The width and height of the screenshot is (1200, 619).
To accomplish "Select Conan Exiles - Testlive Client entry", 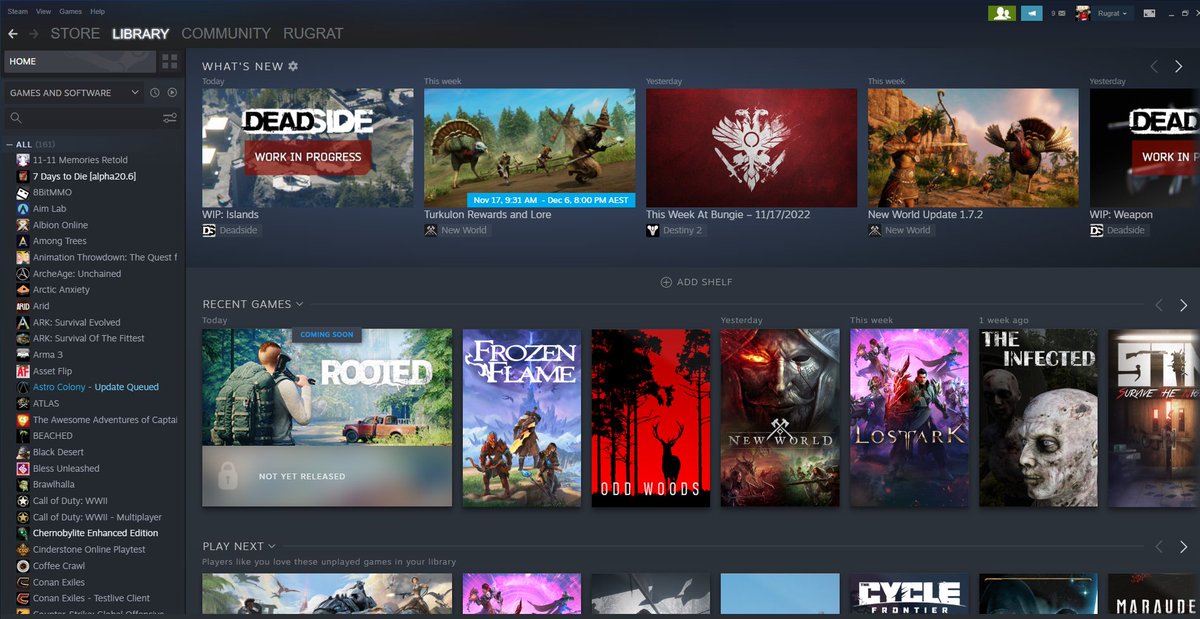I will pyautogui.click(x=91, y=598).
